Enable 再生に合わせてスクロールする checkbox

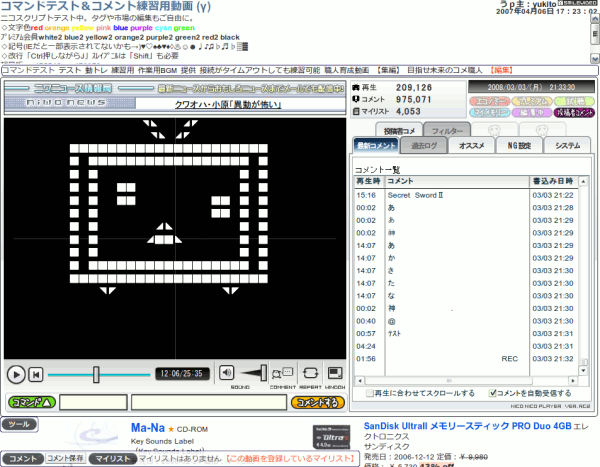click(369, 393)
